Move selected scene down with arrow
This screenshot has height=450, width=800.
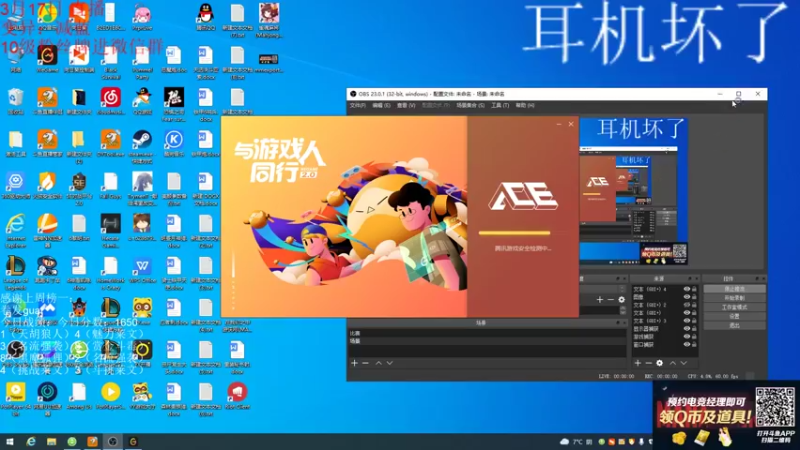coord(390,363)
